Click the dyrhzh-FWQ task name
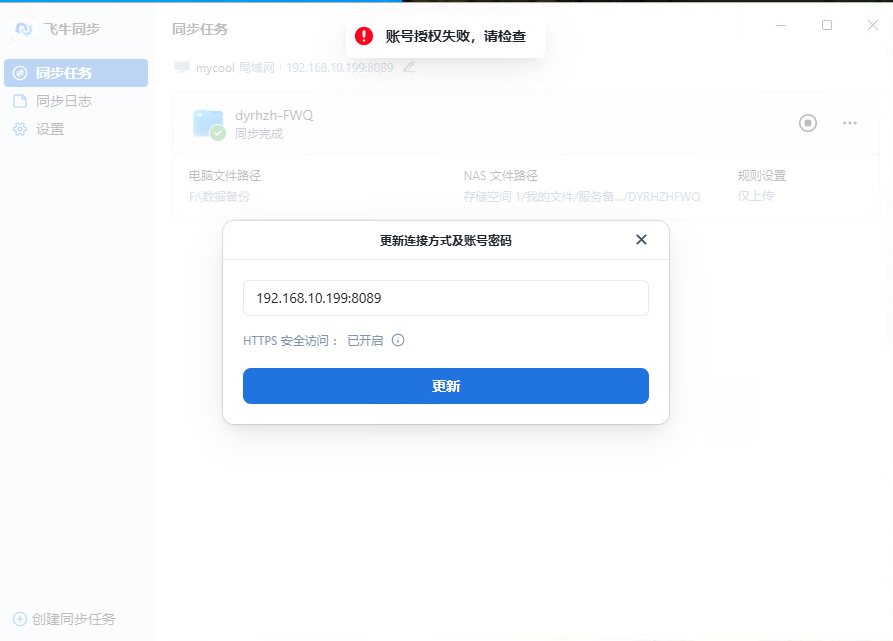Screen dimensions: 893x641 point(274,116)
